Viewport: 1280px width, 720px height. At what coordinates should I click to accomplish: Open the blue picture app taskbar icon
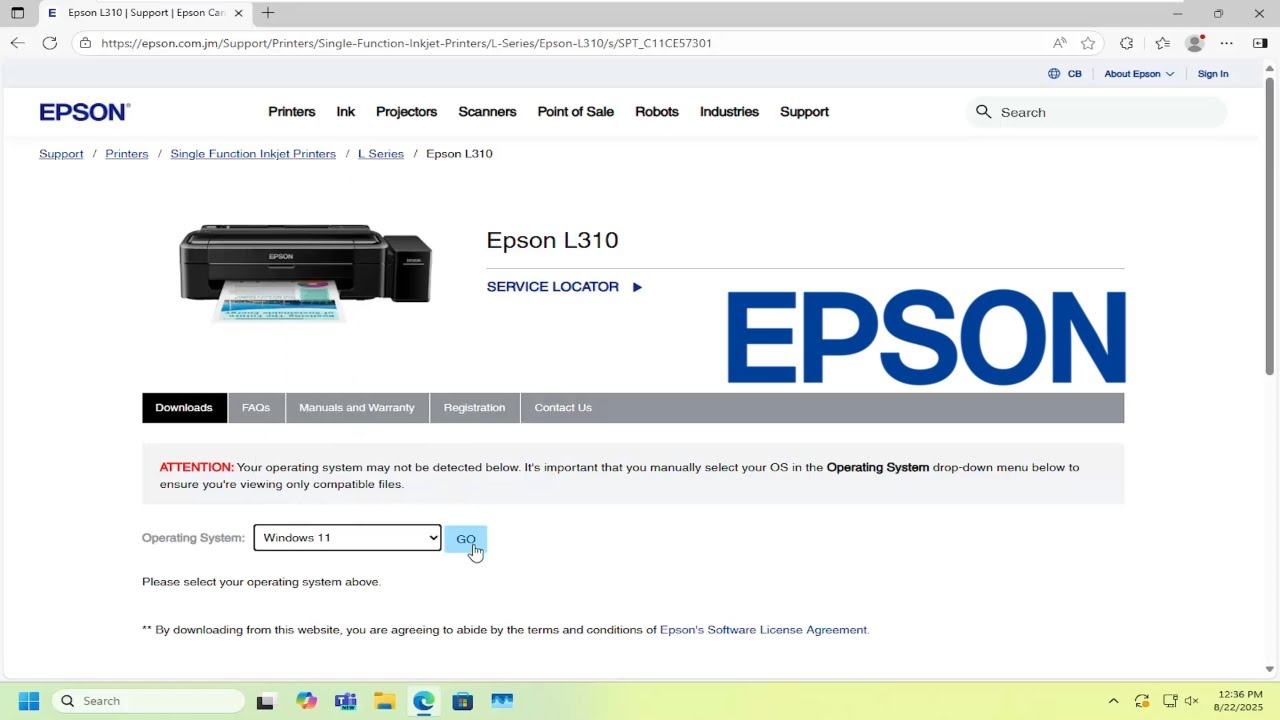point(502,701)
